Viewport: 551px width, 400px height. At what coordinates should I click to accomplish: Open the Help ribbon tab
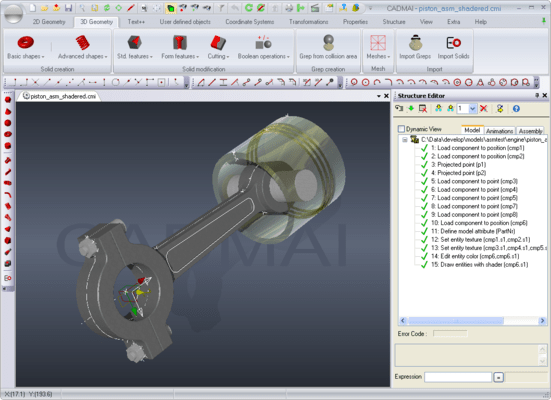(x=480, y=22)
